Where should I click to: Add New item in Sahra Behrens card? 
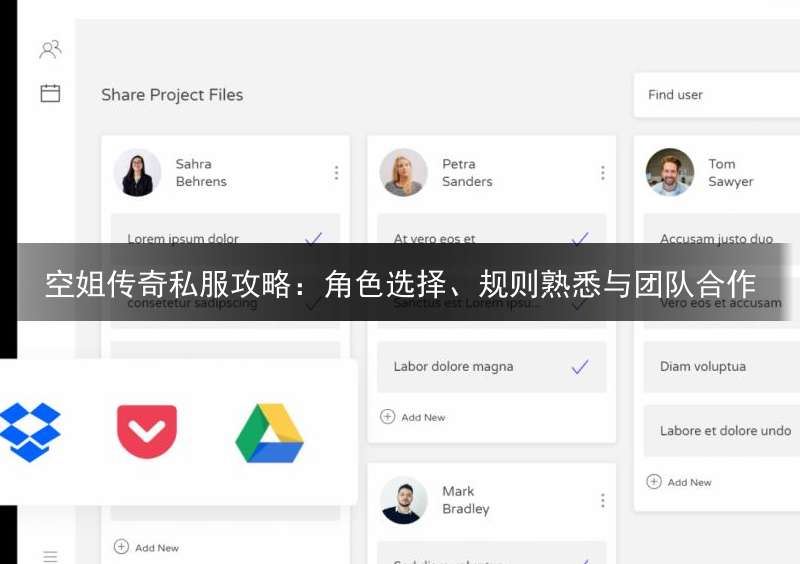pos(146,547)
